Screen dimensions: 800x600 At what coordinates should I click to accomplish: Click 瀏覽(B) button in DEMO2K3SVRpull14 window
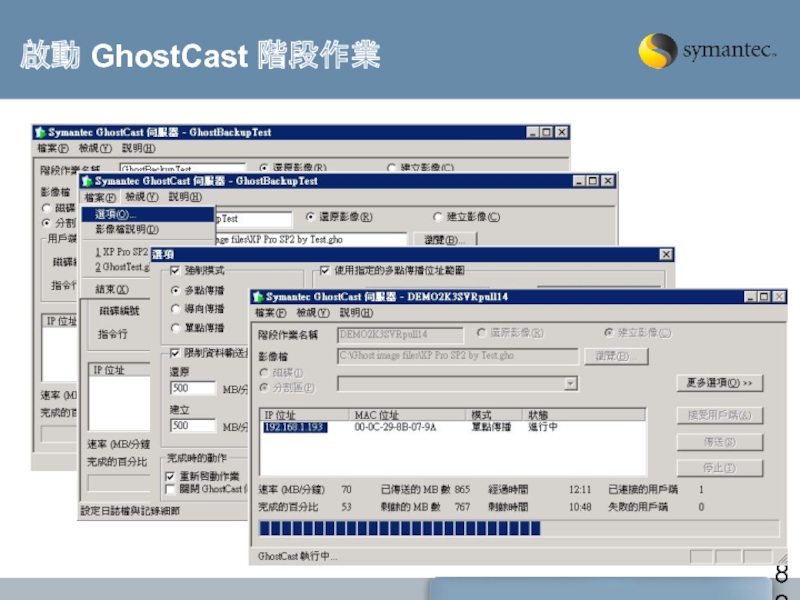(x=616, y=356)
